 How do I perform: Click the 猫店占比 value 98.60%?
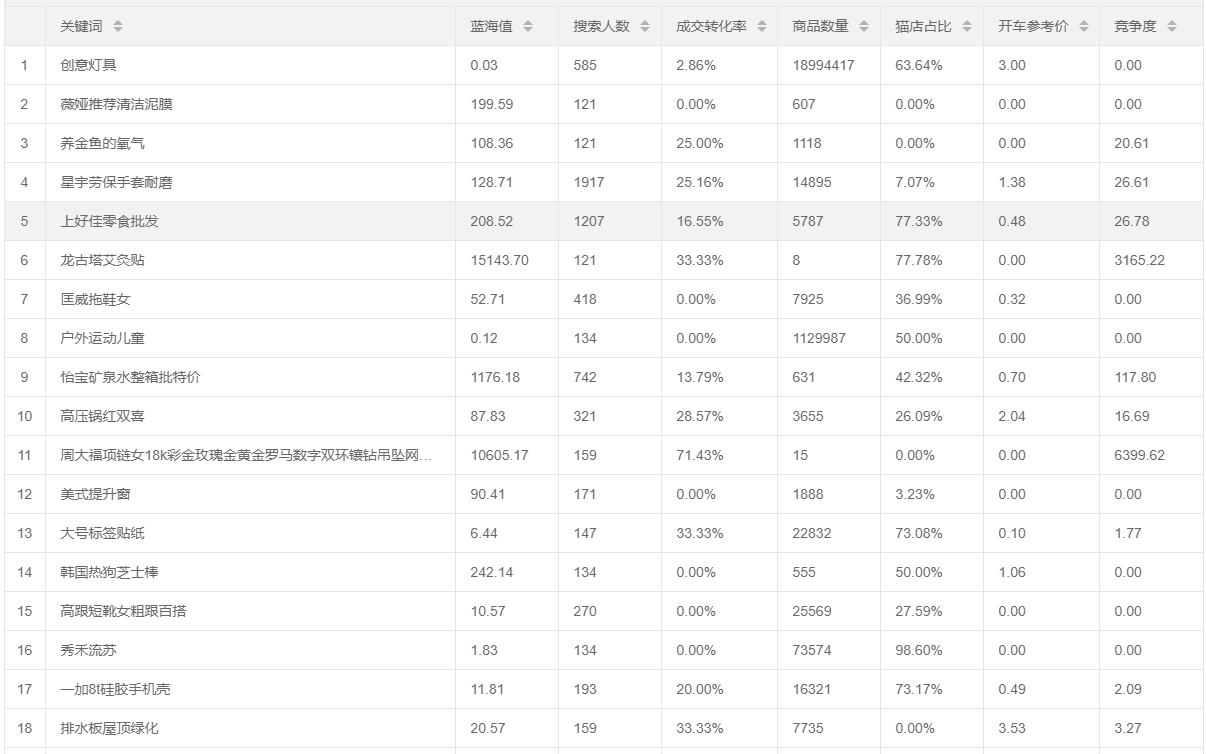(x=918, y=650)
